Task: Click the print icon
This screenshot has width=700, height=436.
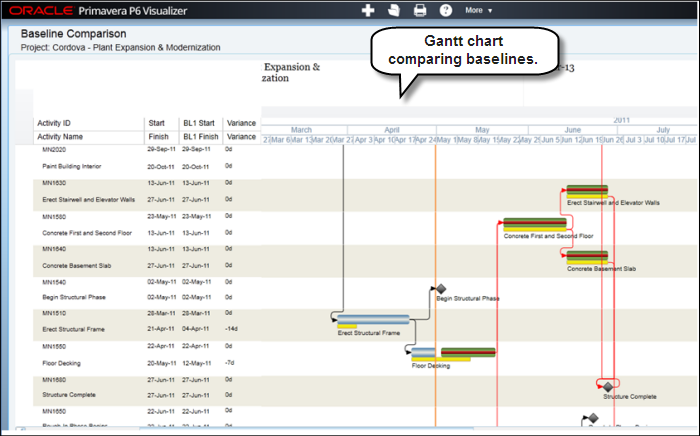Action: coord(420,10)
